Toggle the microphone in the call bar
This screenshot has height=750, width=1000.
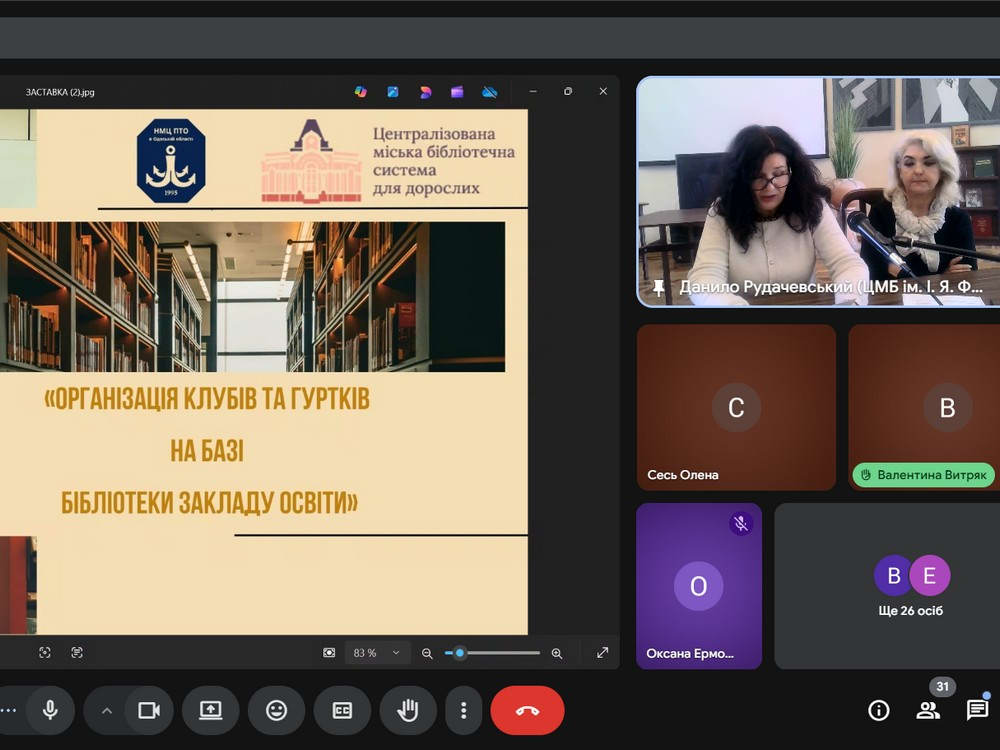tap(50, 710)
